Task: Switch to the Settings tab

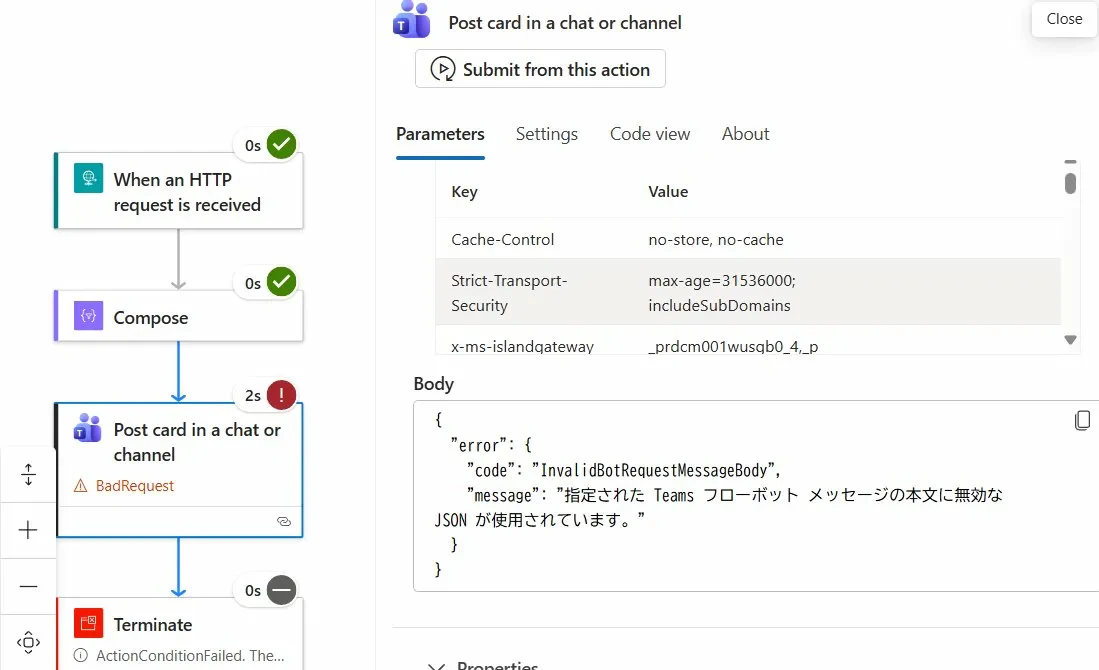Action: pyautogui.click(x=547, y=134)
